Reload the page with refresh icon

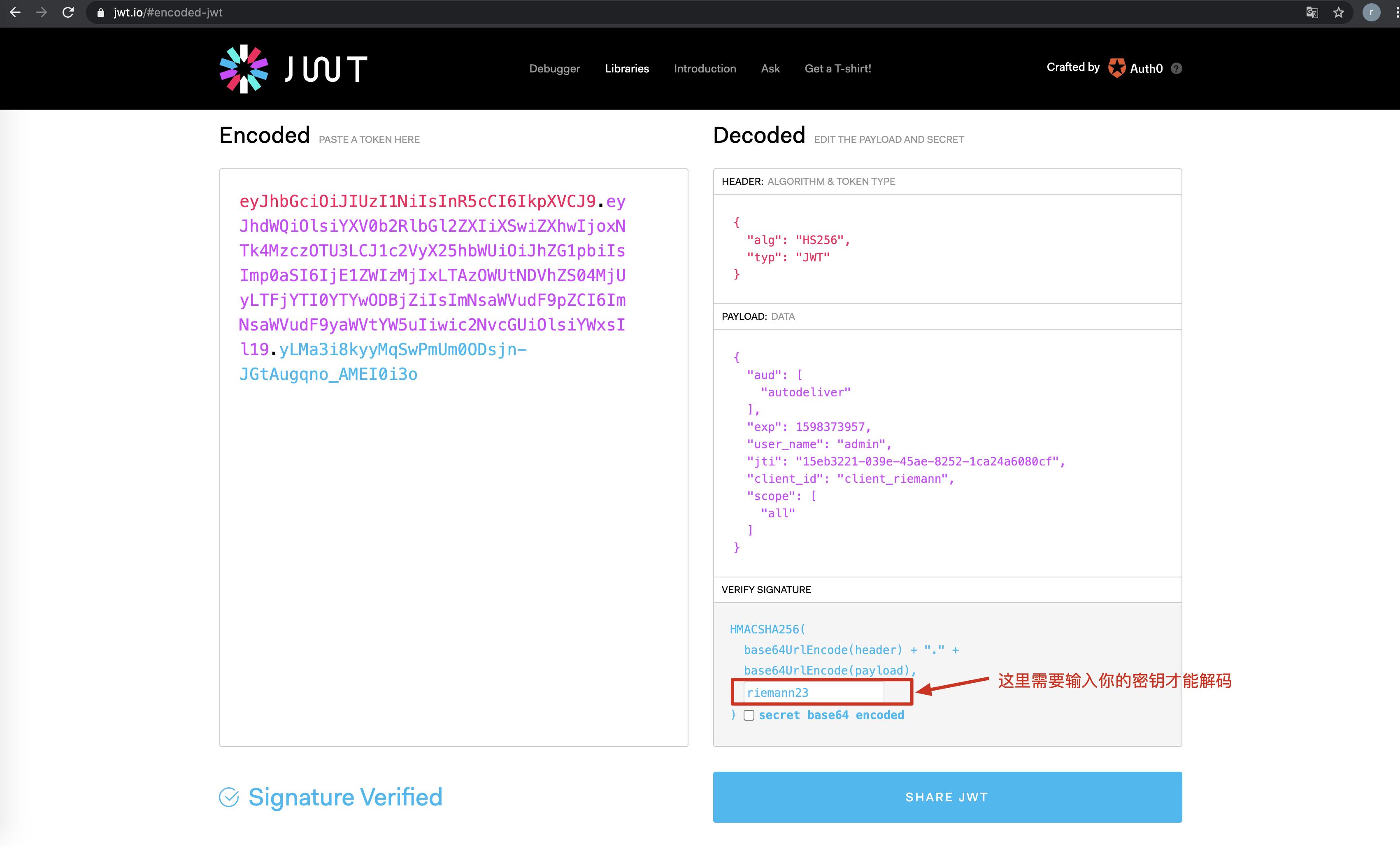coord(68,12)
